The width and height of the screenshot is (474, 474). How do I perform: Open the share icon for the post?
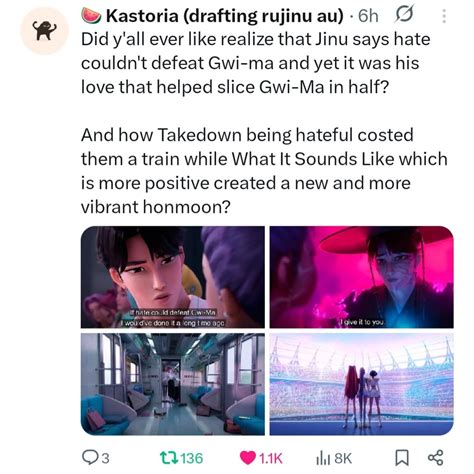[435, 457]
